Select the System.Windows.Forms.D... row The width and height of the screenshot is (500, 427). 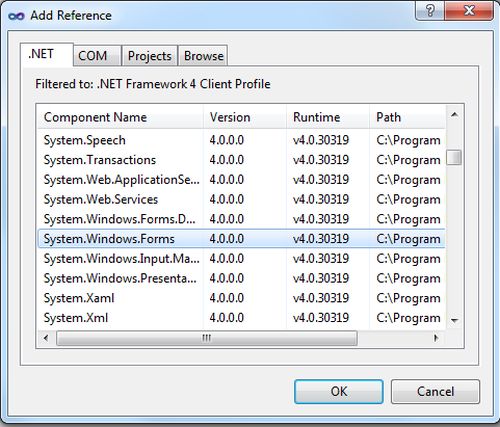click(x=242, y=219)
